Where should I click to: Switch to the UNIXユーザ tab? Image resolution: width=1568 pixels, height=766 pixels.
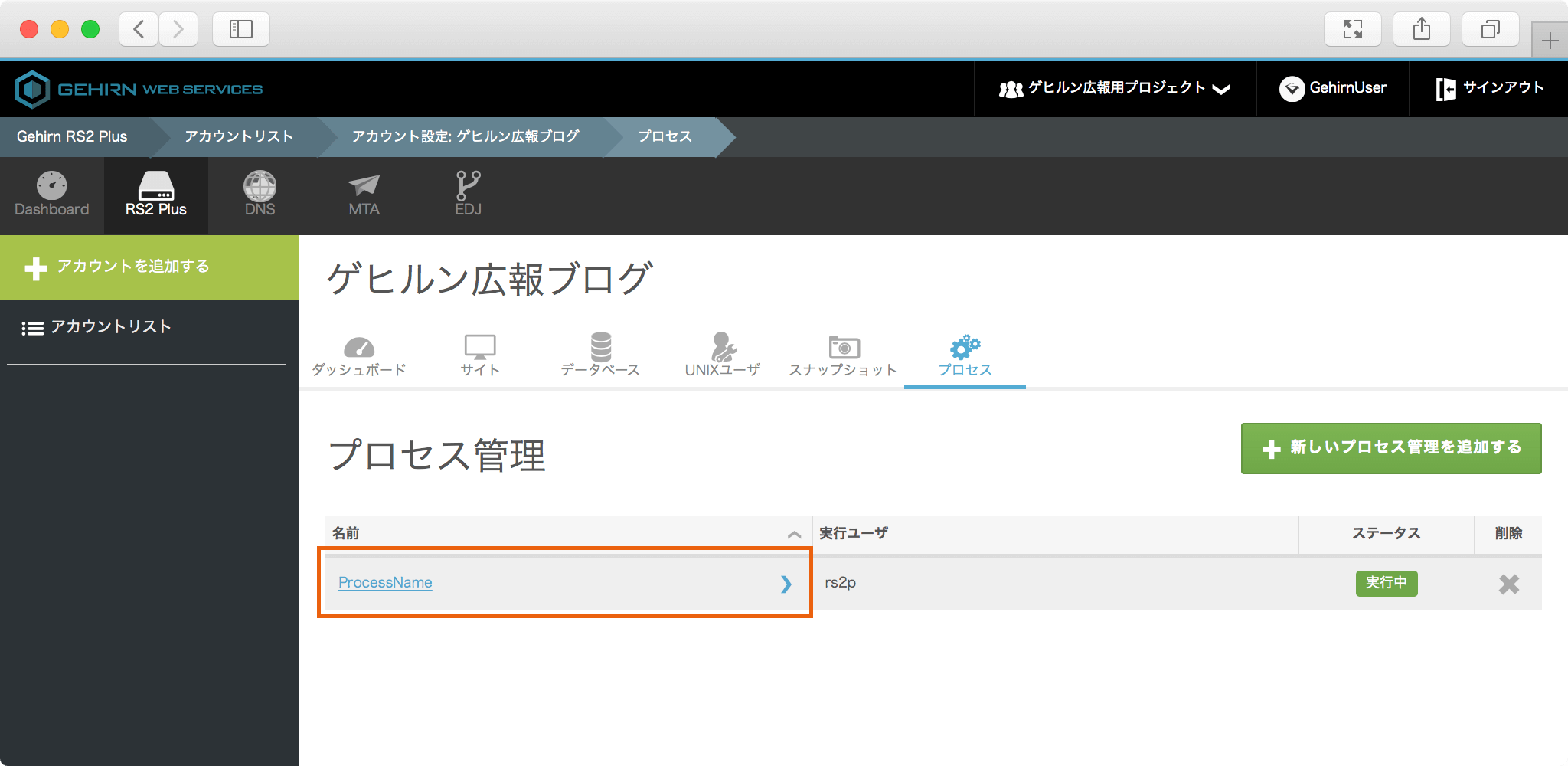point(722,355)
